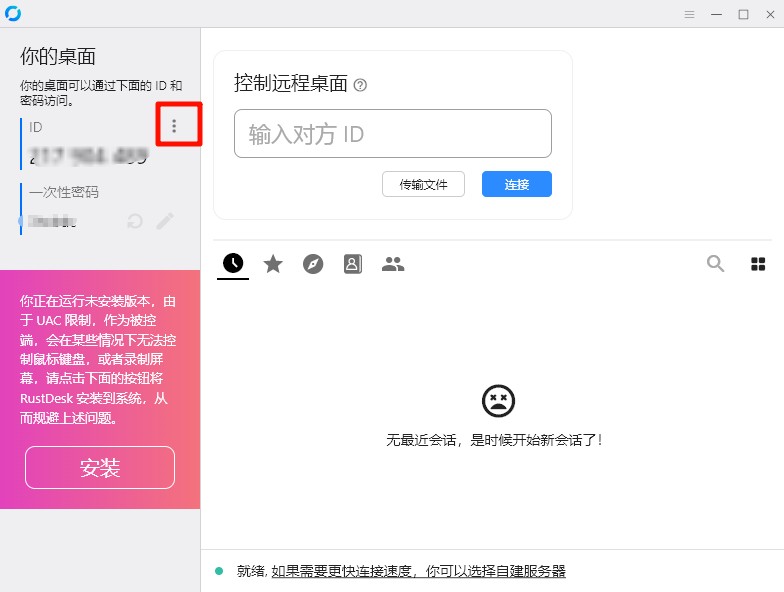Open the hamburger menu in title bar
The height and width of the screenshot is (592, 784).
tap(689, 14)
